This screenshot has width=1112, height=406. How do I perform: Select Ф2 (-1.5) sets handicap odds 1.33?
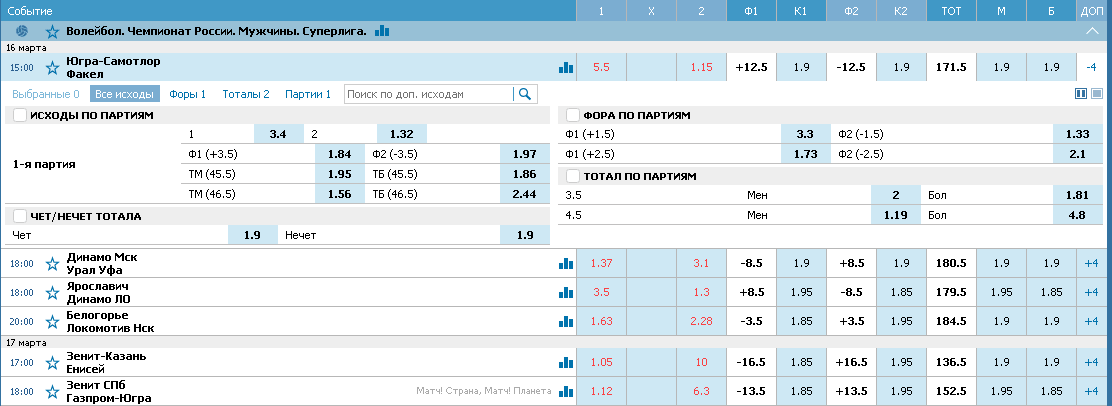coord(1077,133)
